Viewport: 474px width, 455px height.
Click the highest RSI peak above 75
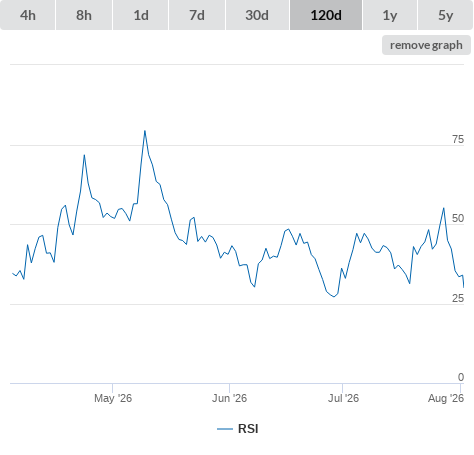tap(145, 131)
